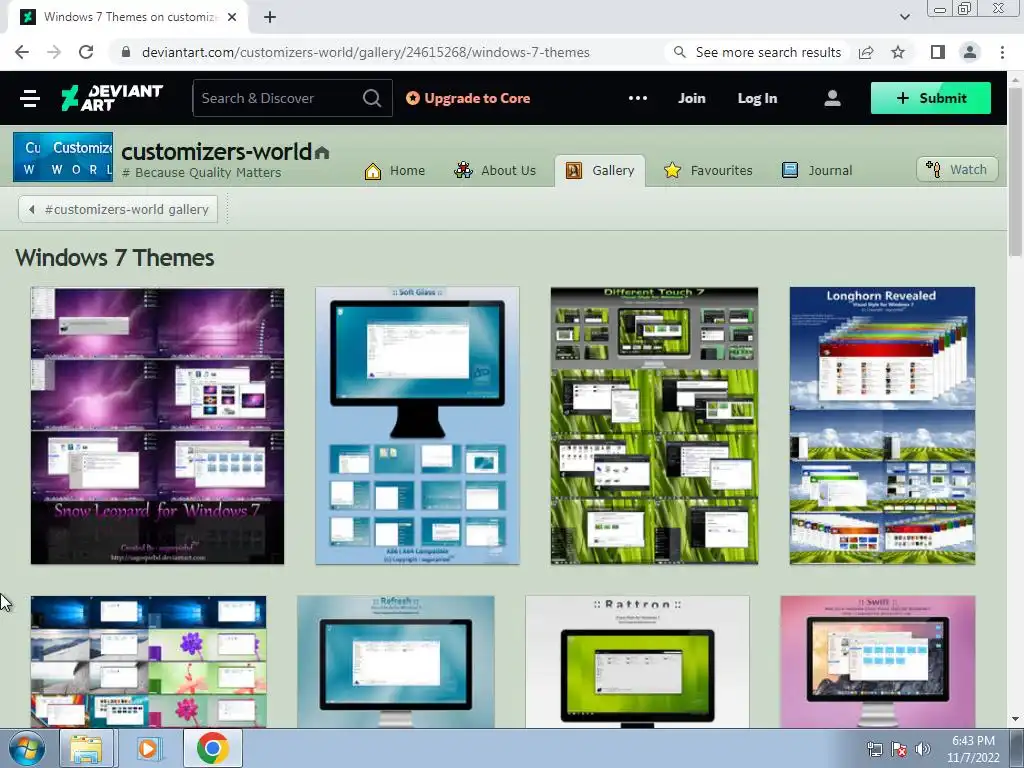
Task: Open Chrome three-dot menu
Action: pos(1002,52)
